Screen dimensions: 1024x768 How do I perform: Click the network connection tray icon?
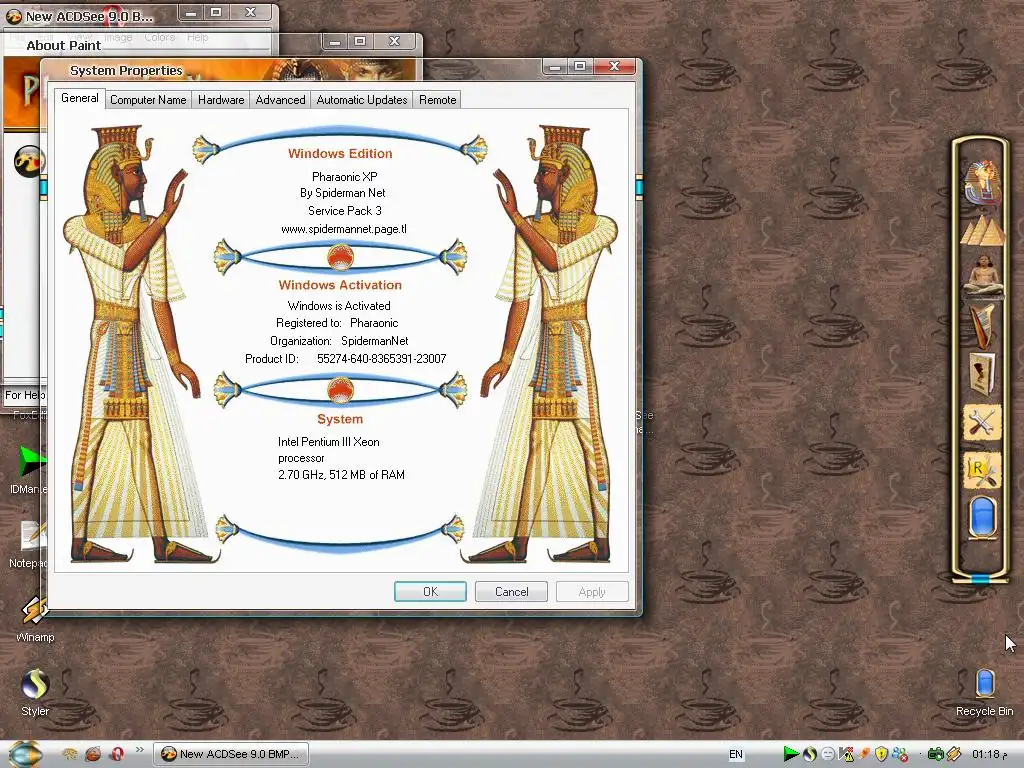pos(900,754)
